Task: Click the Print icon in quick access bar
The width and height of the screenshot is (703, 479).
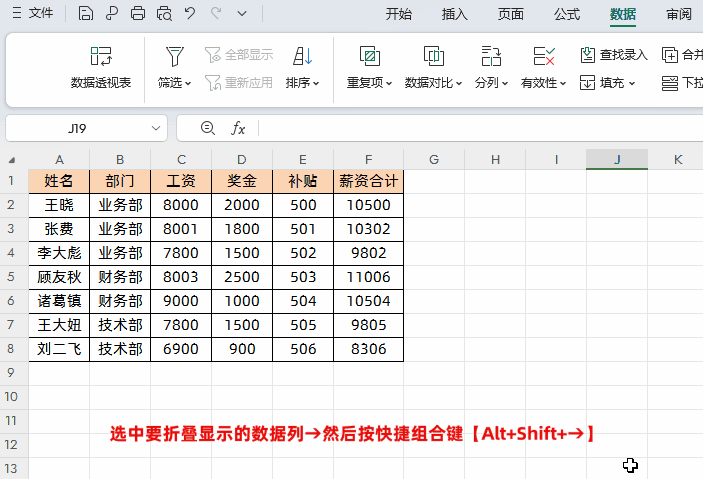Action: tap(138, 14)
